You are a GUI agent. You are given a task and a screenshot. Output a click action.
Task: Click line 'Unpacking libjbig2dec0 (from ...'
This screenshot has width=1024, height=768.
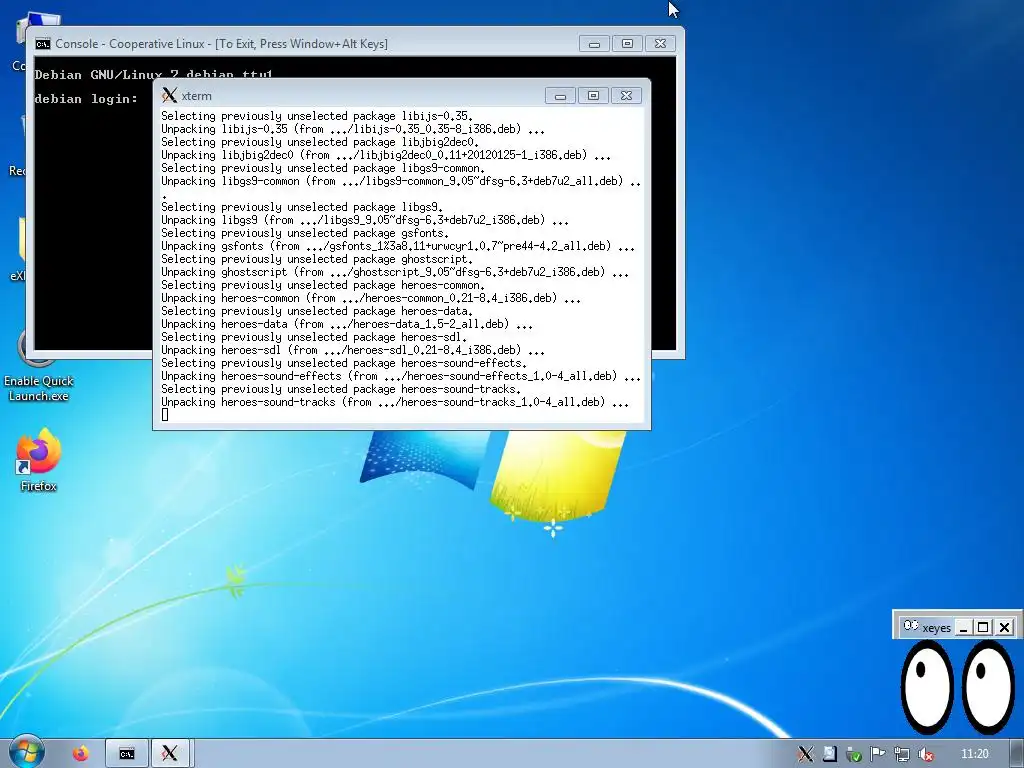click(386, 155)
